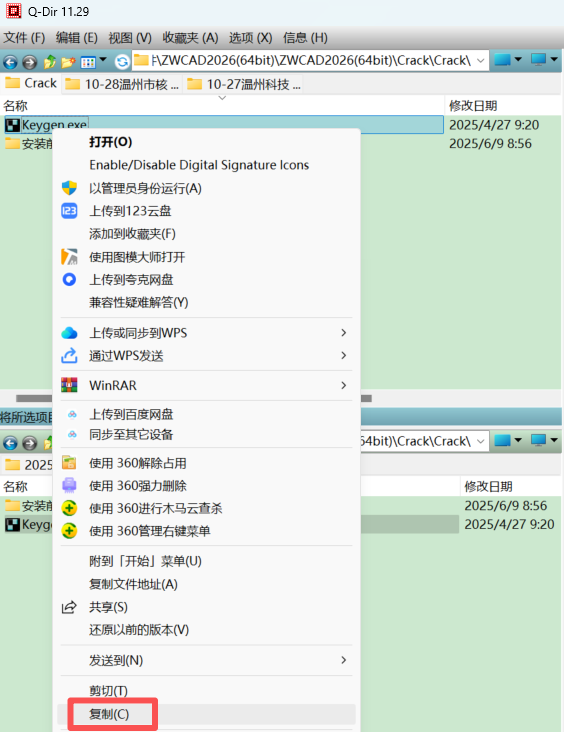
Task: Select Enable/Disable Digital Signature Icons
Action: tap(206, 165)
